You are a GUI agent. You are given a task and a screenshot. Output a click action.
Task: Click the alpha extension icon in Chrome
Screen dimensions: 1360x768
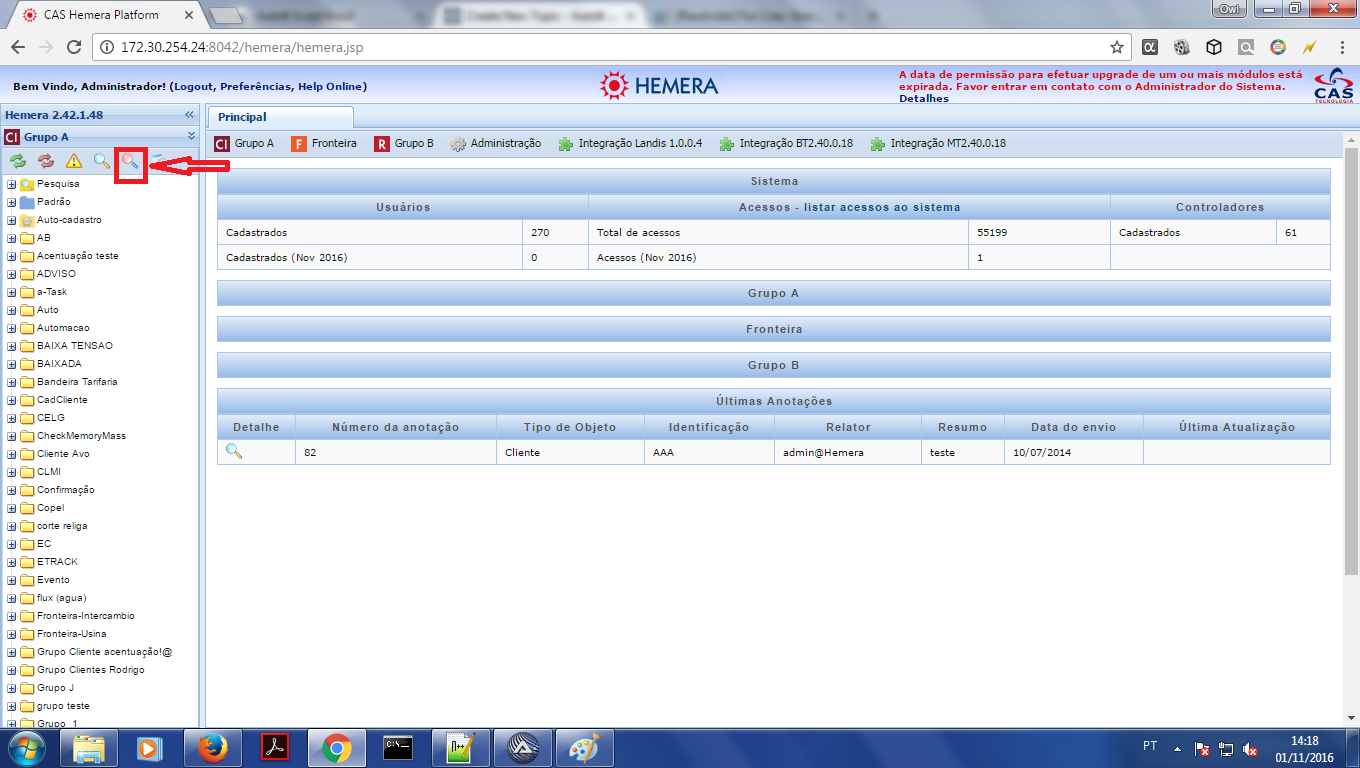click(1151, 47)
